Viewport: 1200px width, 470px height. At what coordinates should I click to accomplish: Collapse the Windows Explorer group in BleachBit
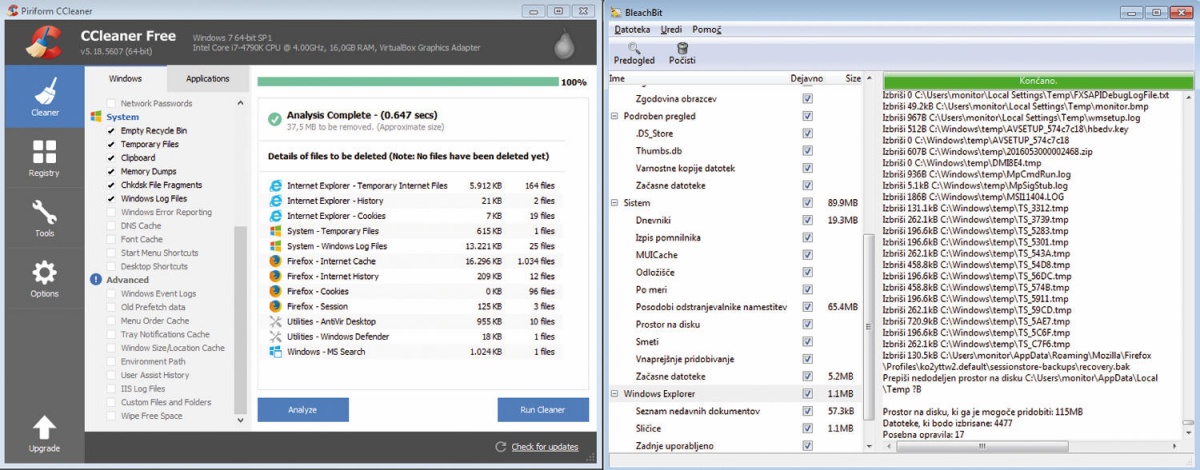614,394
